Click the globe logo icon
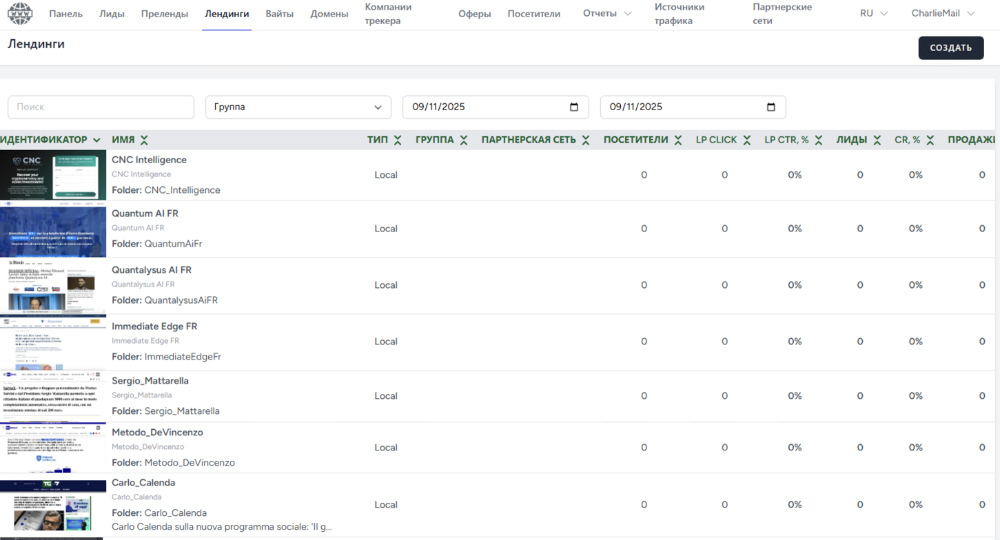This screenshot has height=540, width=1000. (x=20, y=14)
